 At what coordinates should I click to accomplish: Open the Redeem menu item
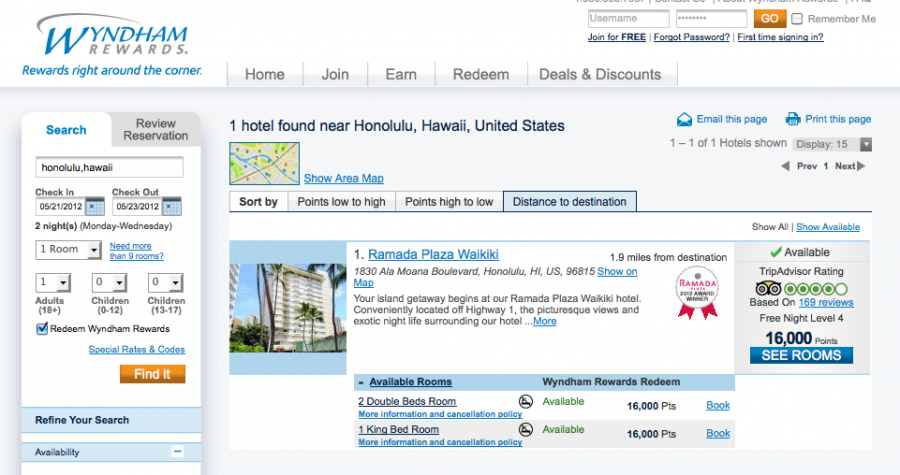(x=481, y=75)
